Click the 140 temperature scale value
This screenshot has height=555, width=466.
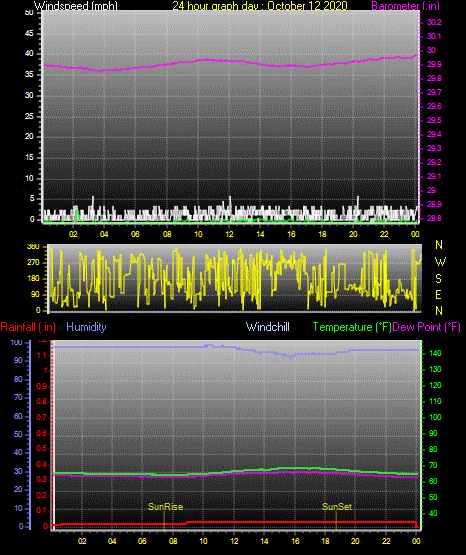(x=435, y=353)
